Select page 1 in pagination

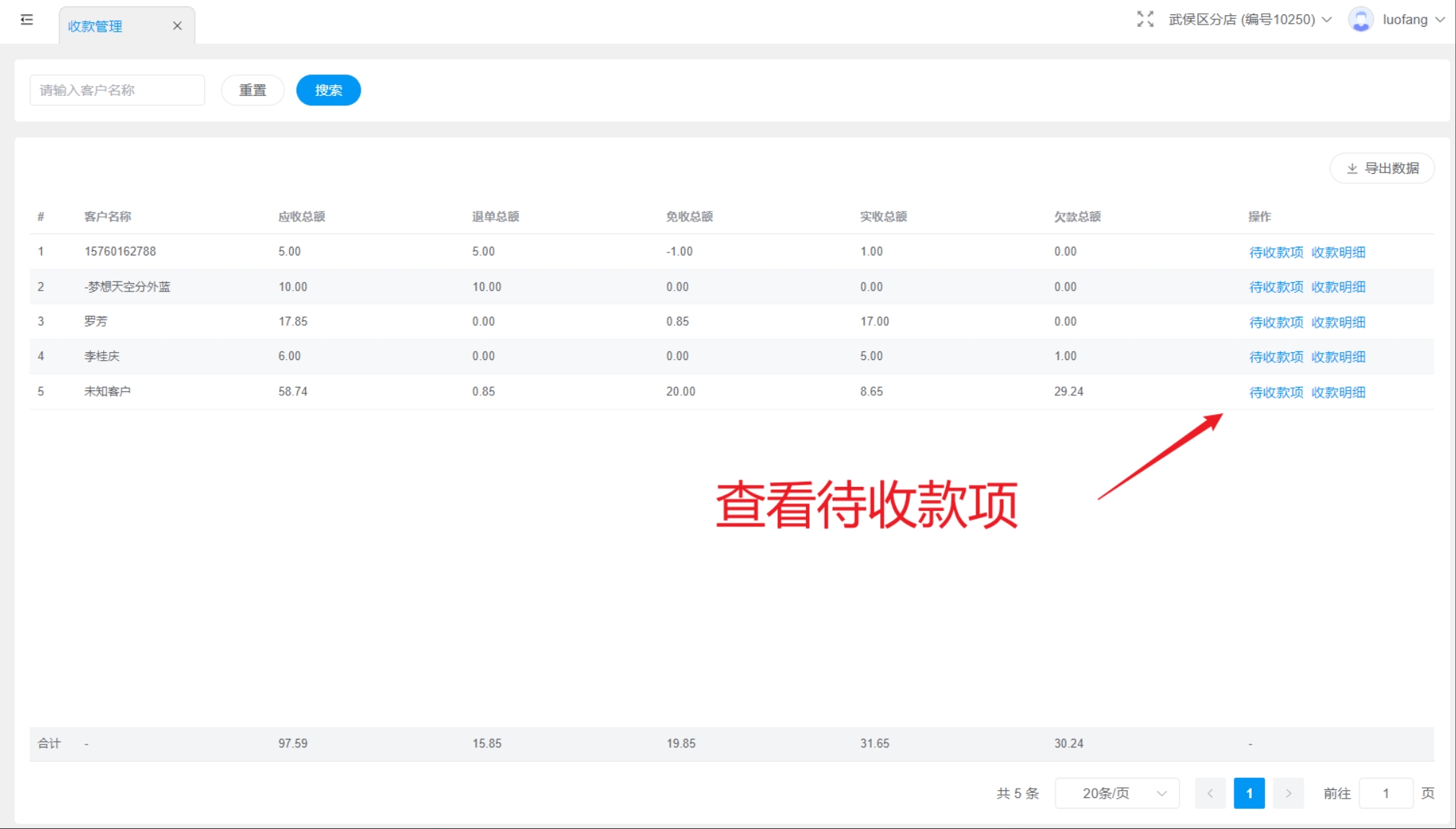(1249, 793)
